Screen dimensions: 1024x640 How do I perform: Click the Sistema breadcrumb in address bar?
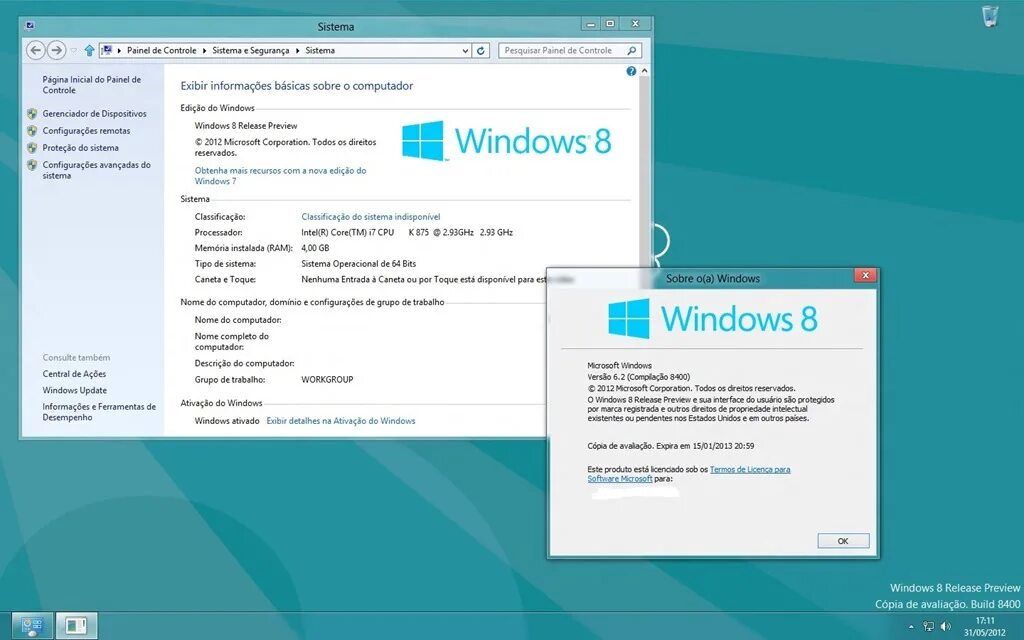coord(320,50)
